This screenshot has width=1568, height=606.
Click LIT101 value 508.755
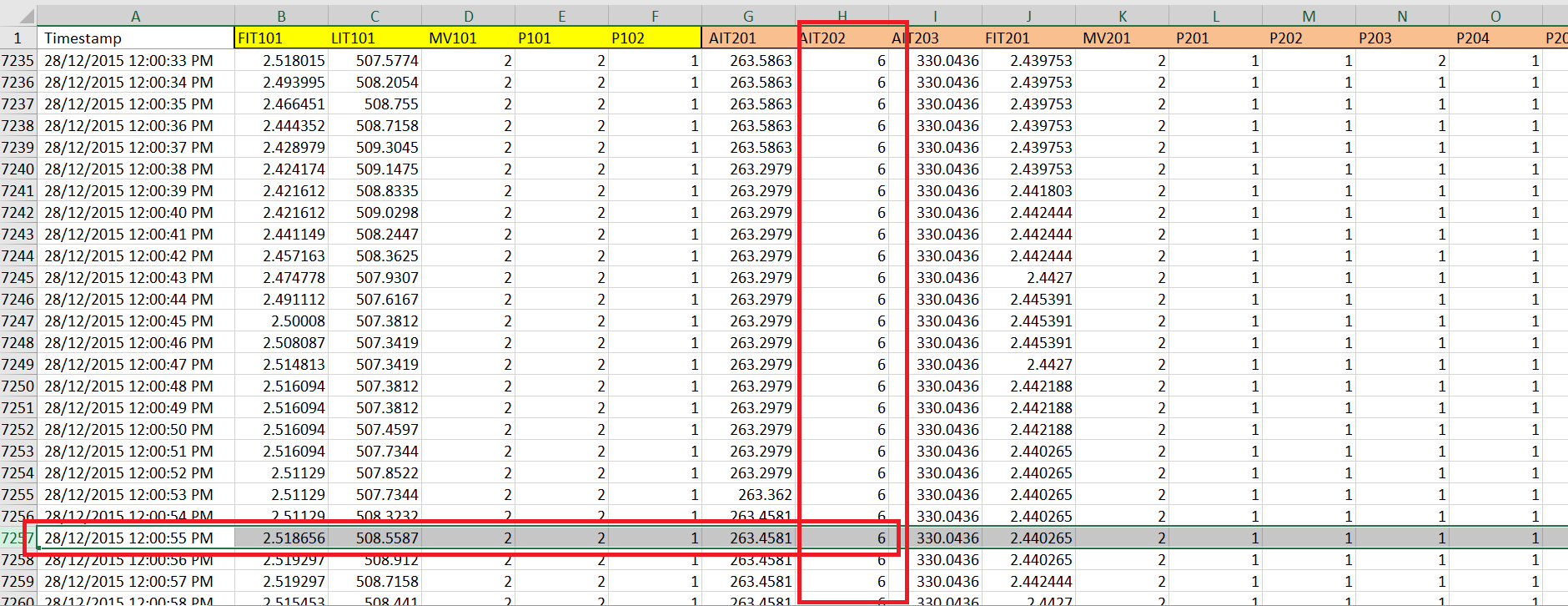[x=374, y=104]
